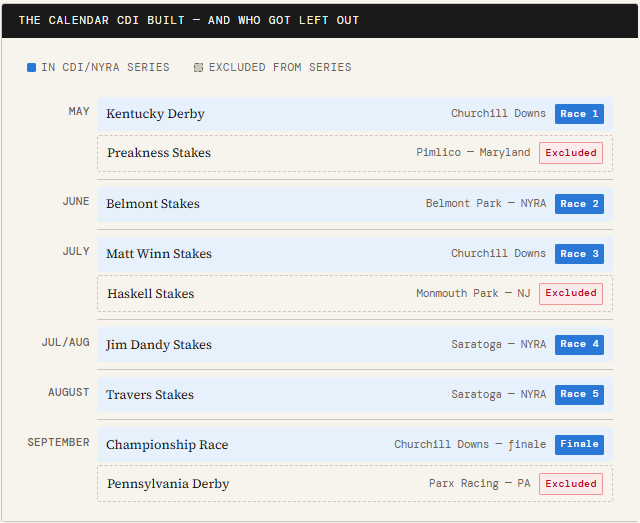The width and height of the screenshot is (640, 523).
Task: Select the Pennsylvania Derby race name
Action: point(168,484)
